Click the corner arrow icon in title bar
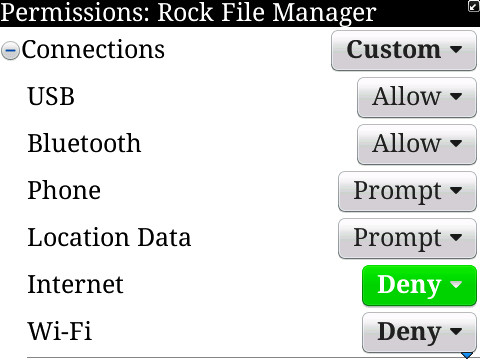The width and height of the screenshot is (480, 360). click(x=474, y=6)
